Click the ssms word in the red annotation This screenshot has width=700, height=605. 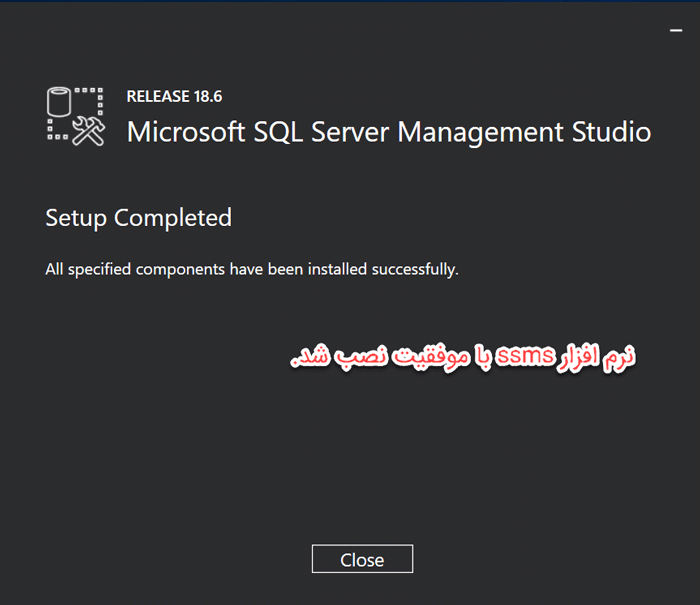(525, 356)
